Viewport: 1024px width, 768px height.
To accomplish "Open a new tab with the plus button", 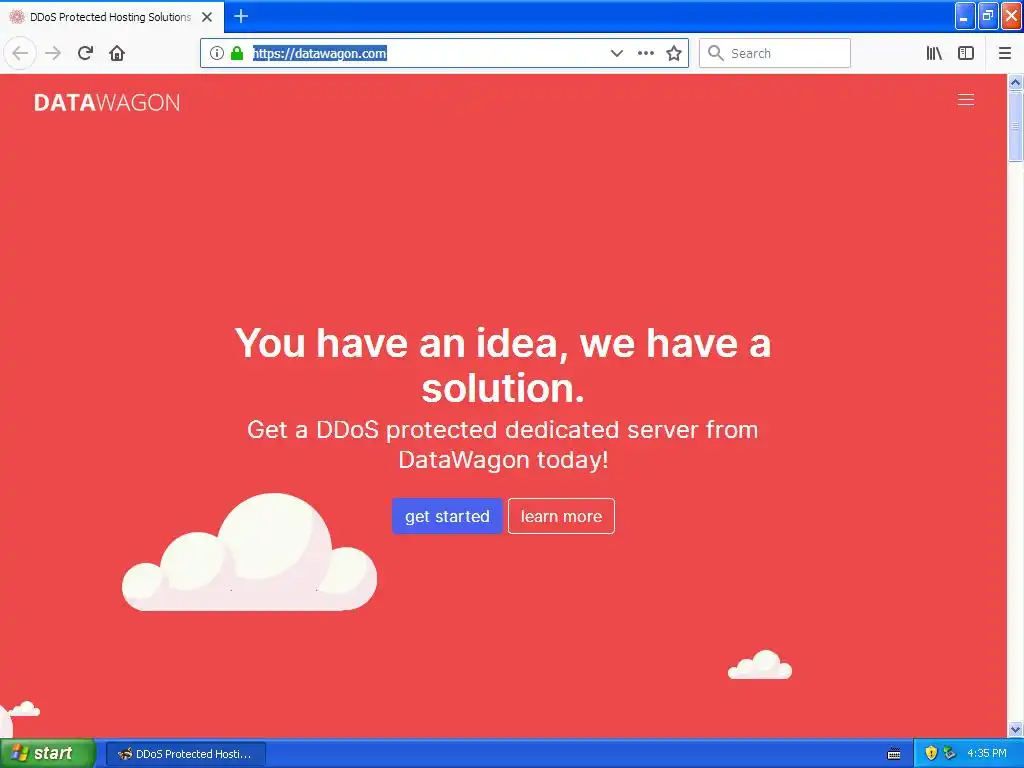I will (241, 16).
